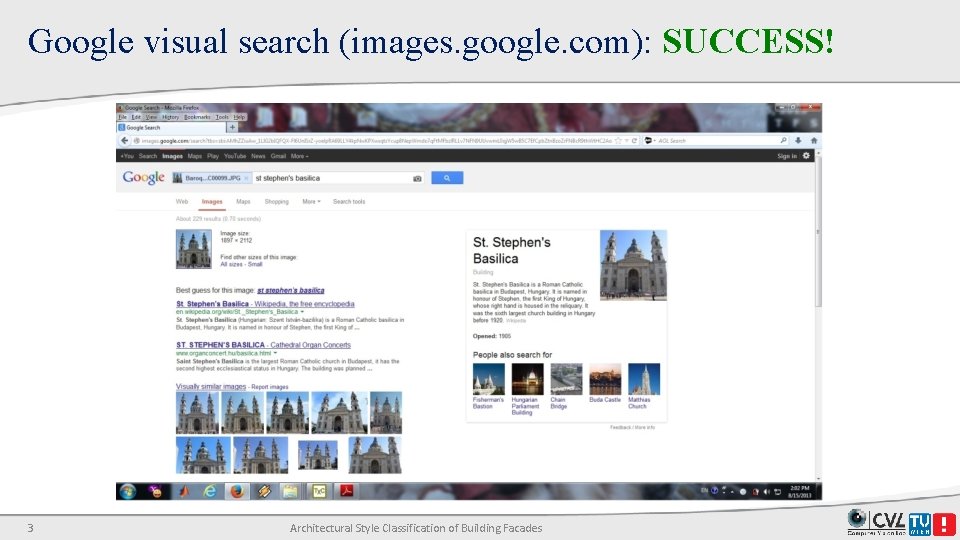Expand the dropdown next to the en.wikipedia.org result URL

pyautogui.click(x=302, y=312)
